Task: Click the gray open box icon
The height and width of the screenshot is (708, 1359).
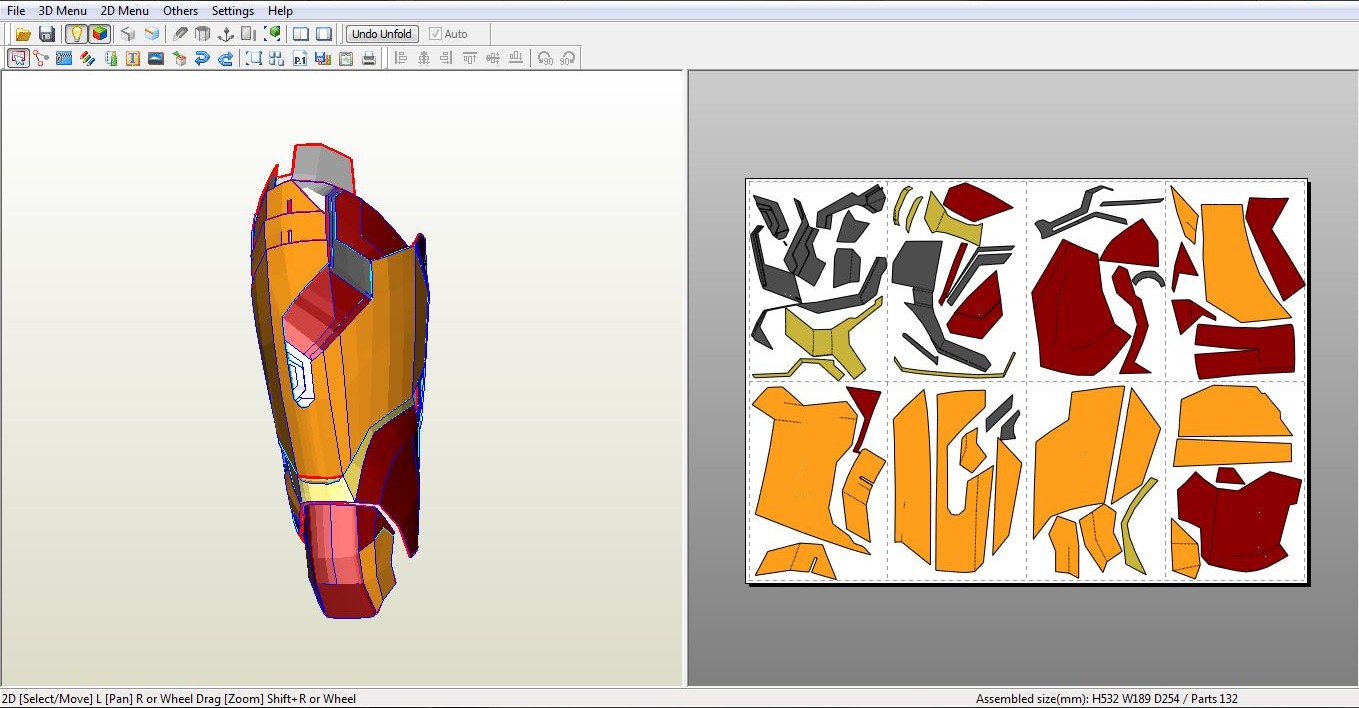Action: pos(203,34)
